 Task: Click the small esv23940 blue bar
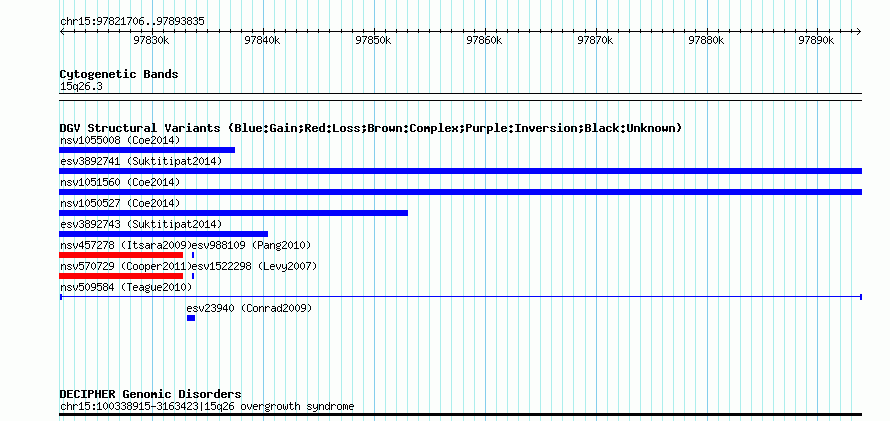191,318
